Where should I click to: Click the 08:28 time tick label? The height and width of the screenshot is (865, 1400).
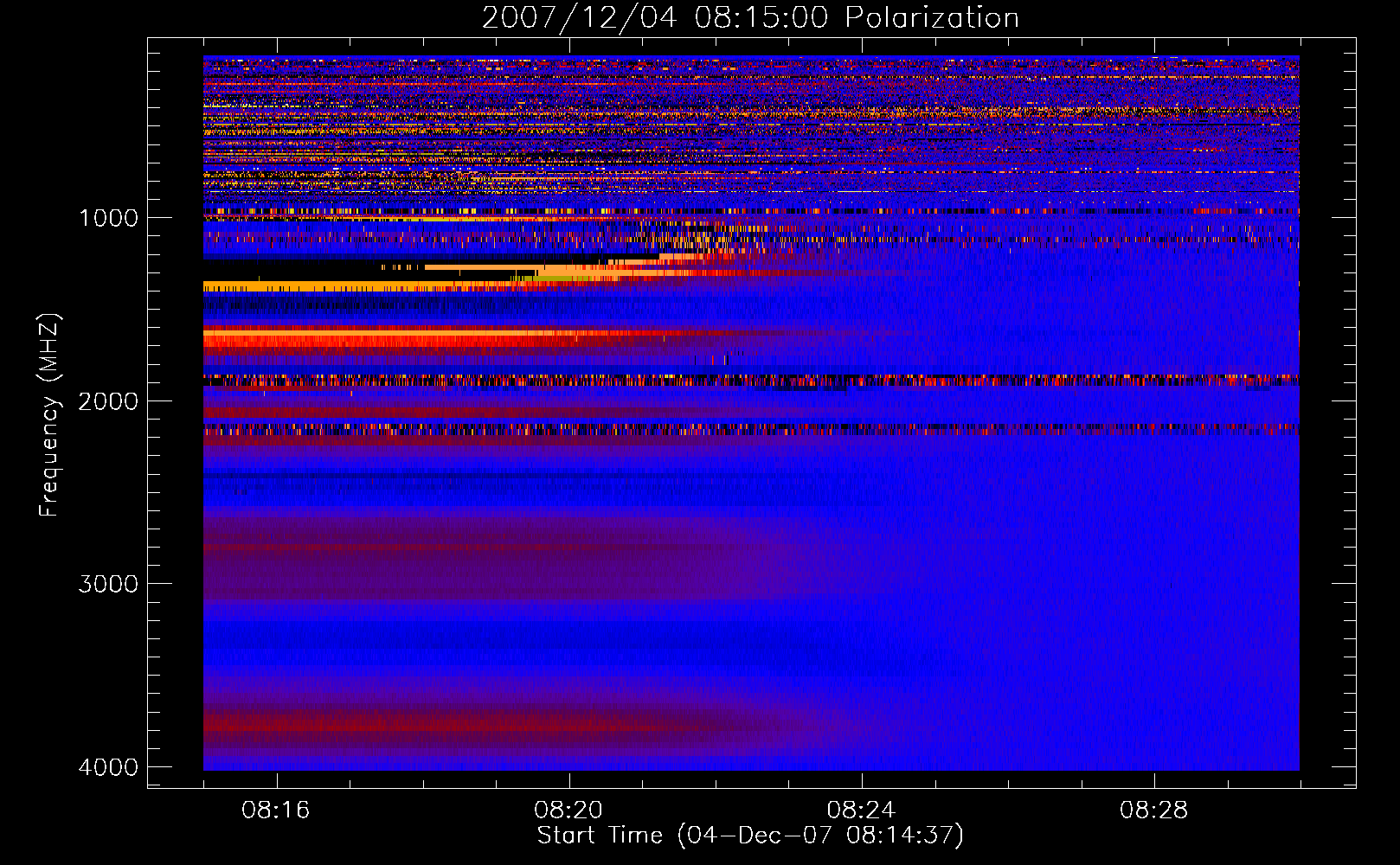pyautogui.click(x=1154, y=811)
